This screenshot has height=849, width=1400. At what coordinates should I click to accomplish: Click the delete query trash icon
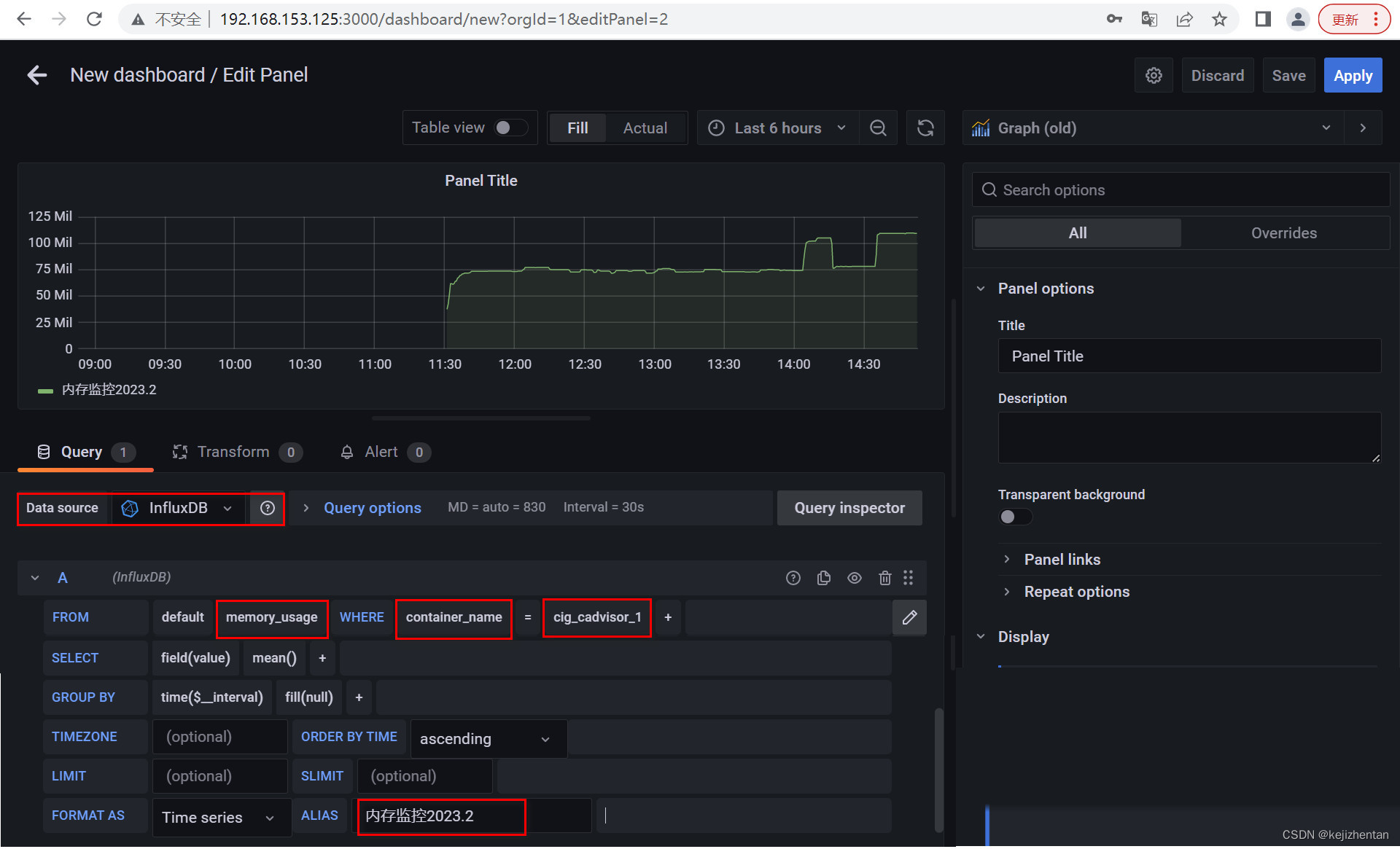[883, 577]
